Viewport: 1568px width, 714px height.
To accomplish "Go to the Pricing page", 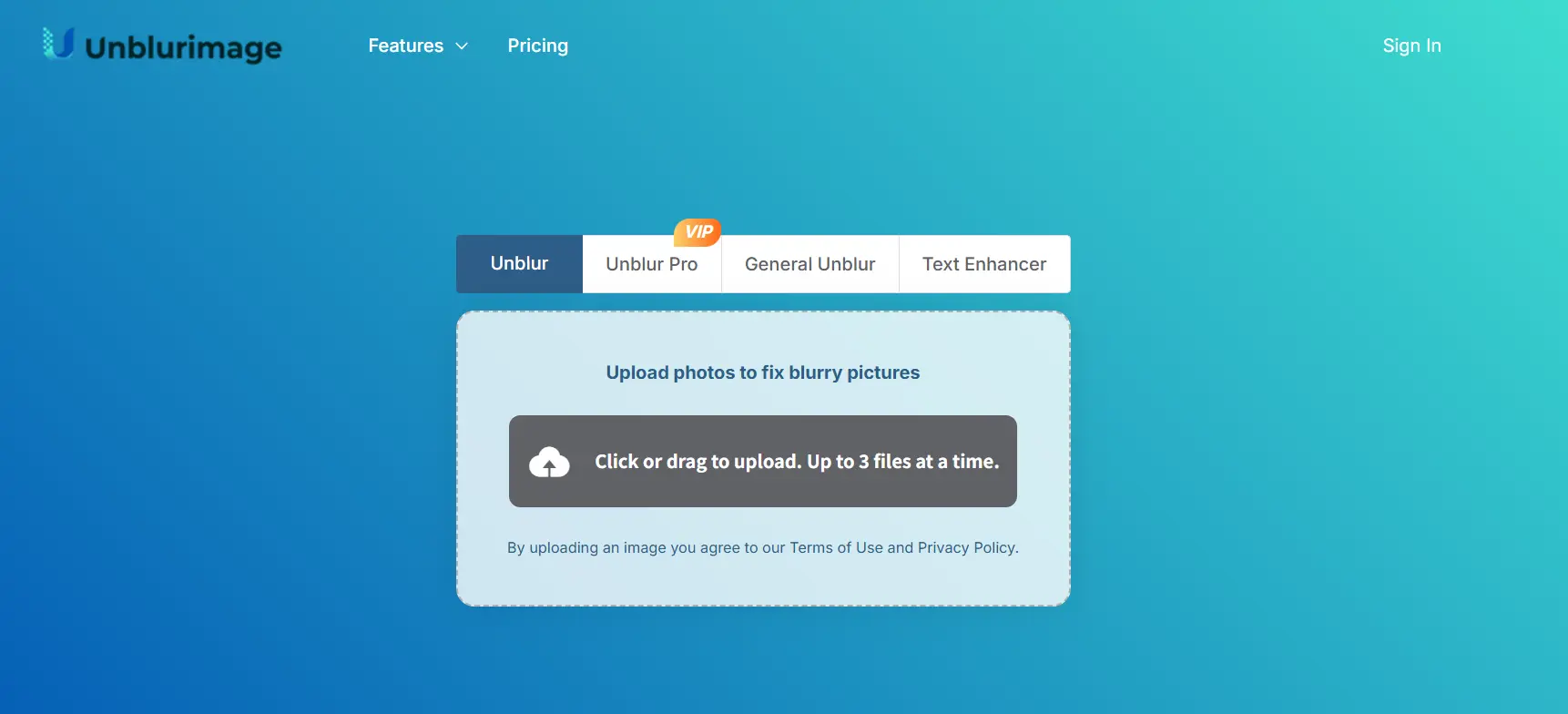I will [537, 46].
